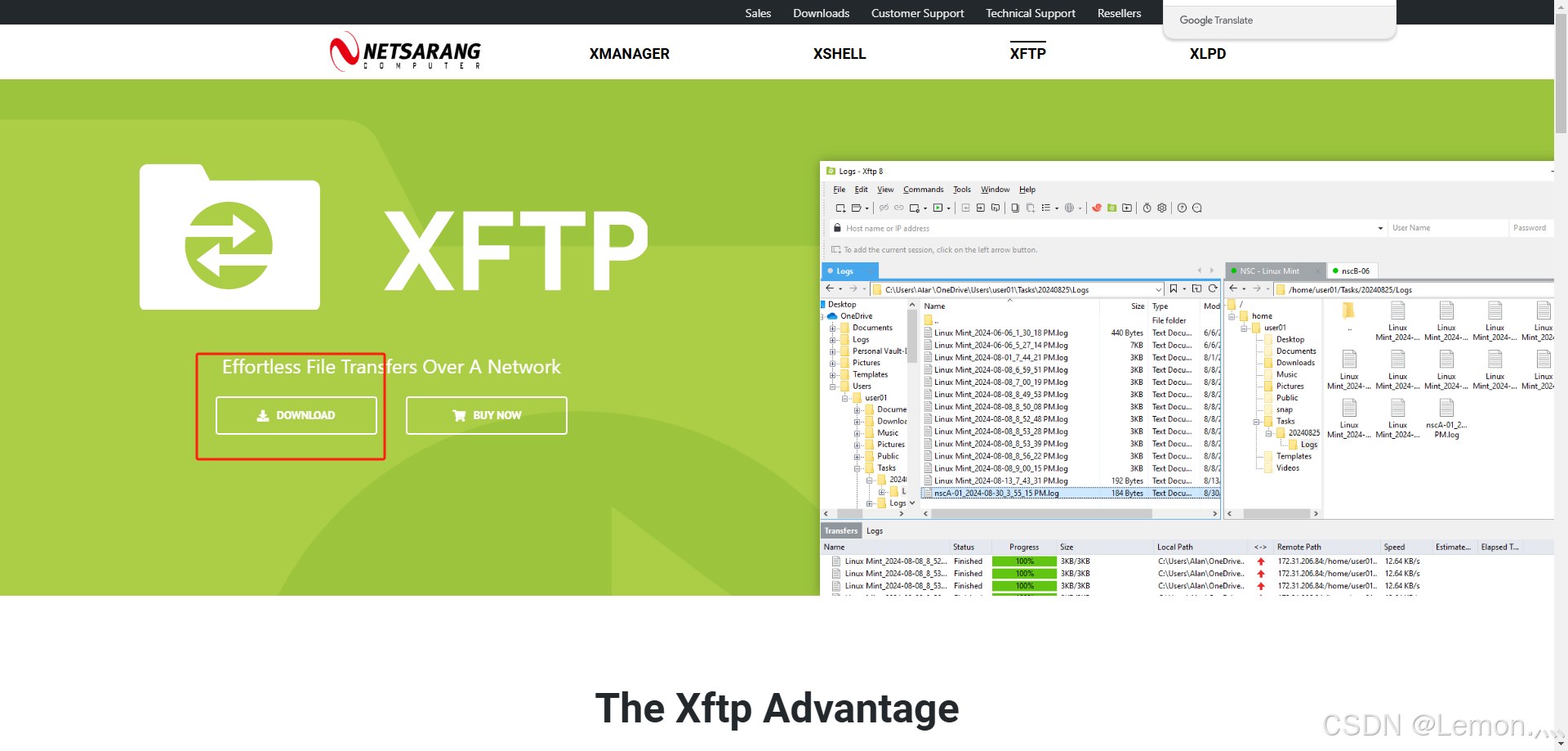
Task: Open the host name address dropdown arrow
Action: pos(1380,228)
